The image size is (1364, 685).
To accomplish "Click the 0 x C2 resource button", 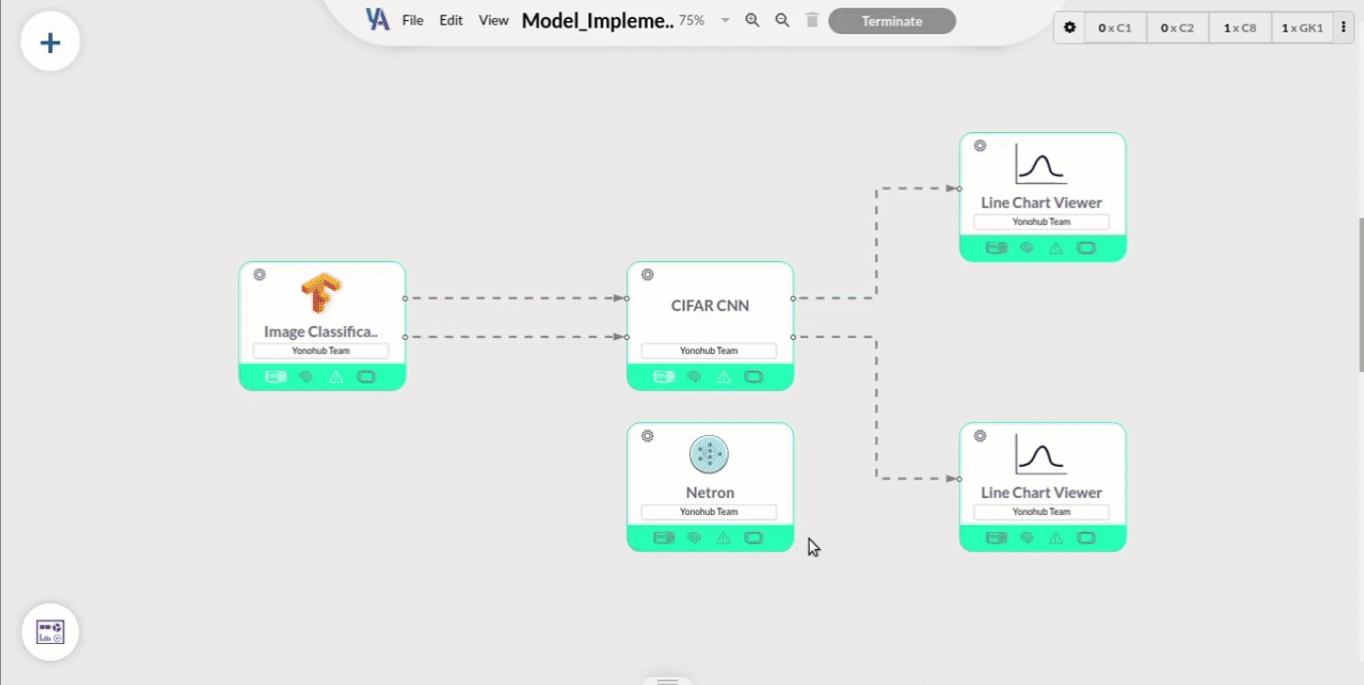I will point(1177,28).
